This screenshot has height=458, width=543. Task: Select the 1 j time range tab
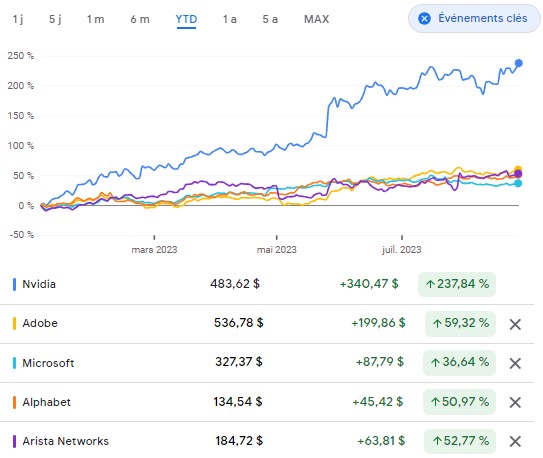(18, 19)
